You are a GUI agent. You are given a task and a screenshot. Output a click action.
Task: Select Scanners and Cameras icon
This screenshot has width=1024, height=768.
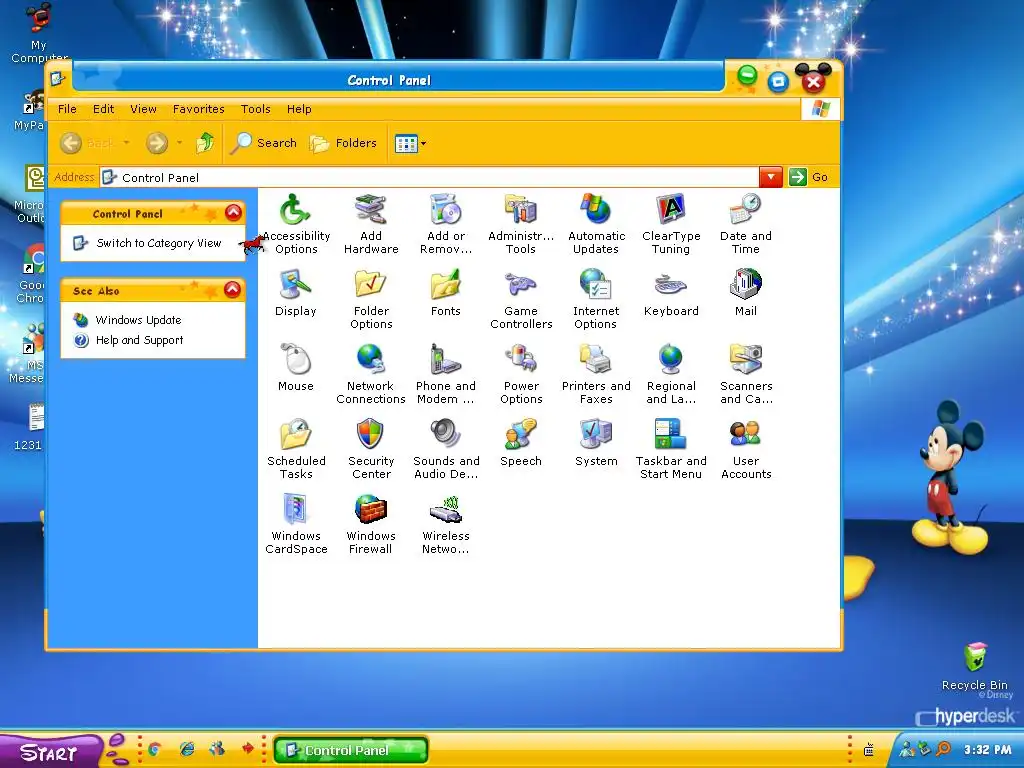click(746, 374)
